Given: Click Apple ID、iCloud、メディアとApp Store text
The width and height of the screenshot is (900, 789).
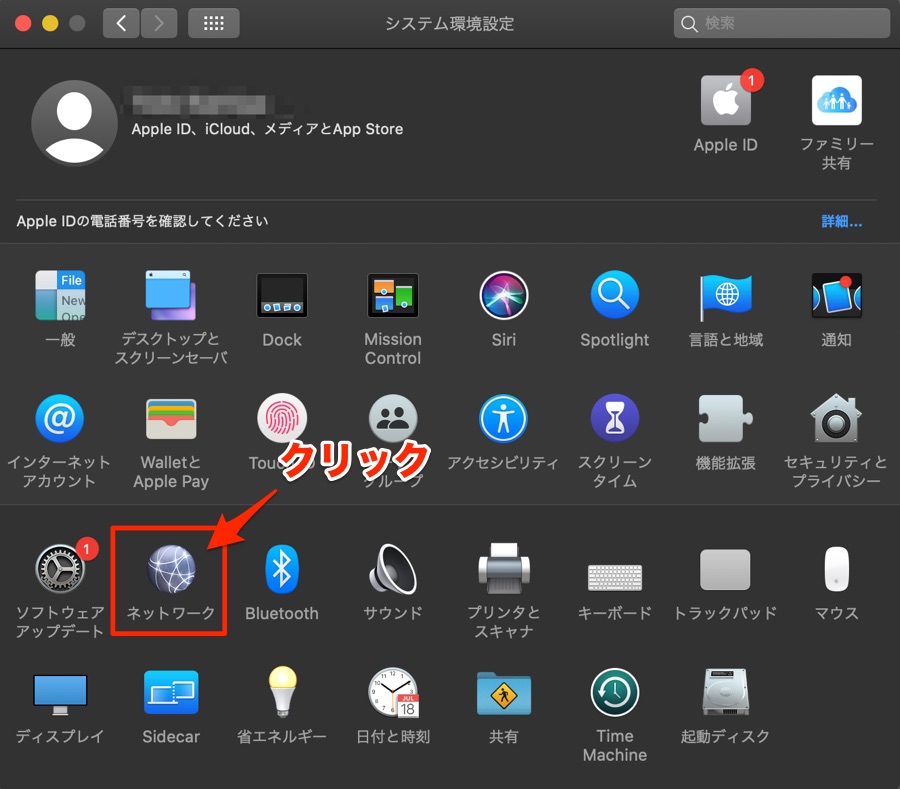Looking at the screenshot, I should click(267, 129).
